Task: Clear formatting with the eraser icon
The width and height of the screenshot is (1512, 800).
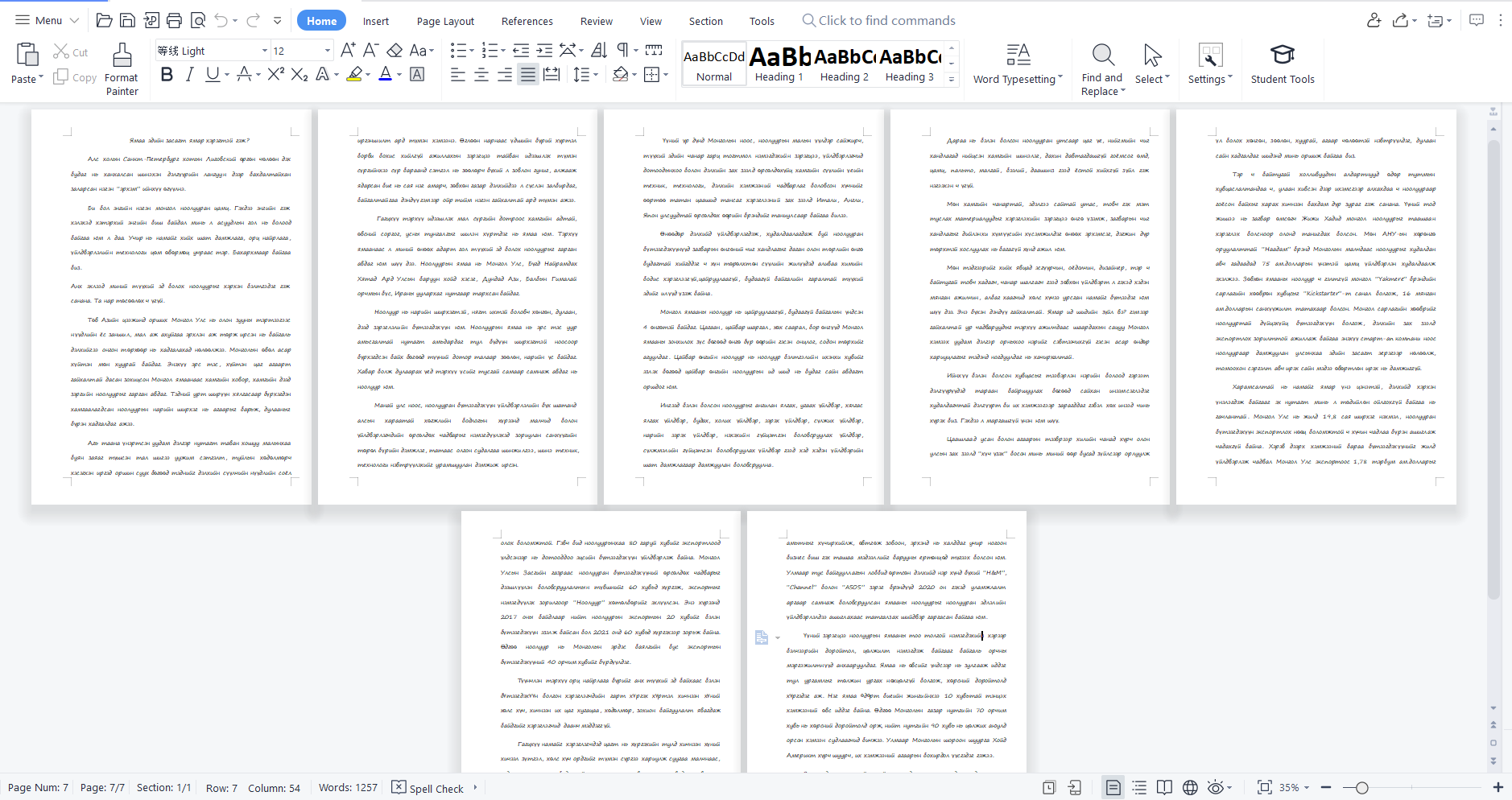Action: pyautogui.click(x=395, y=51)
